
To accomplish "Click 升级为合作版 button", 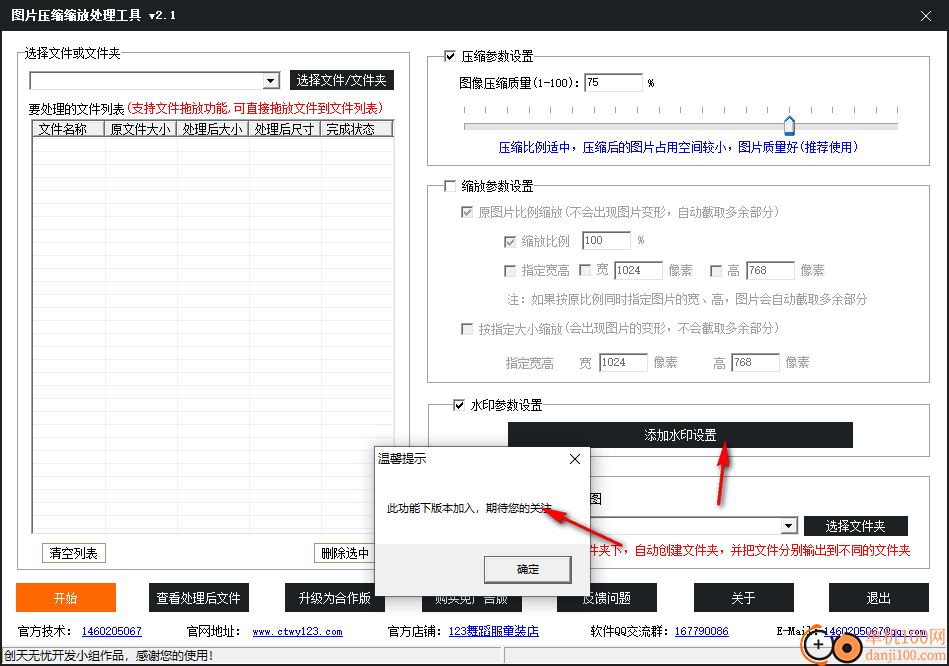I will pos(334,598).
